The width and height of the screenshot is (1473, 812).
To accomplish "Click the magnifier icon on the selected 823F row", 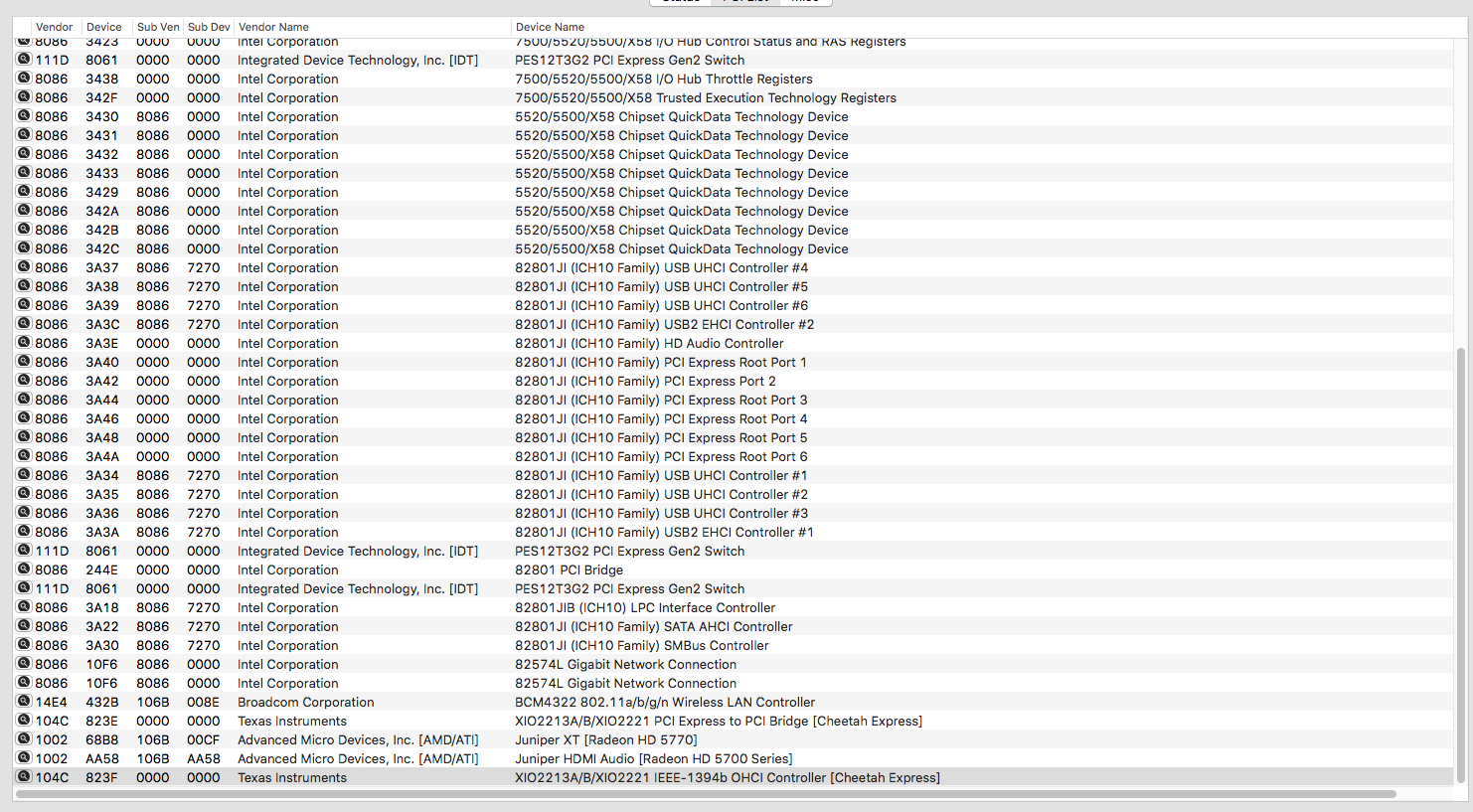I will 24,776.
